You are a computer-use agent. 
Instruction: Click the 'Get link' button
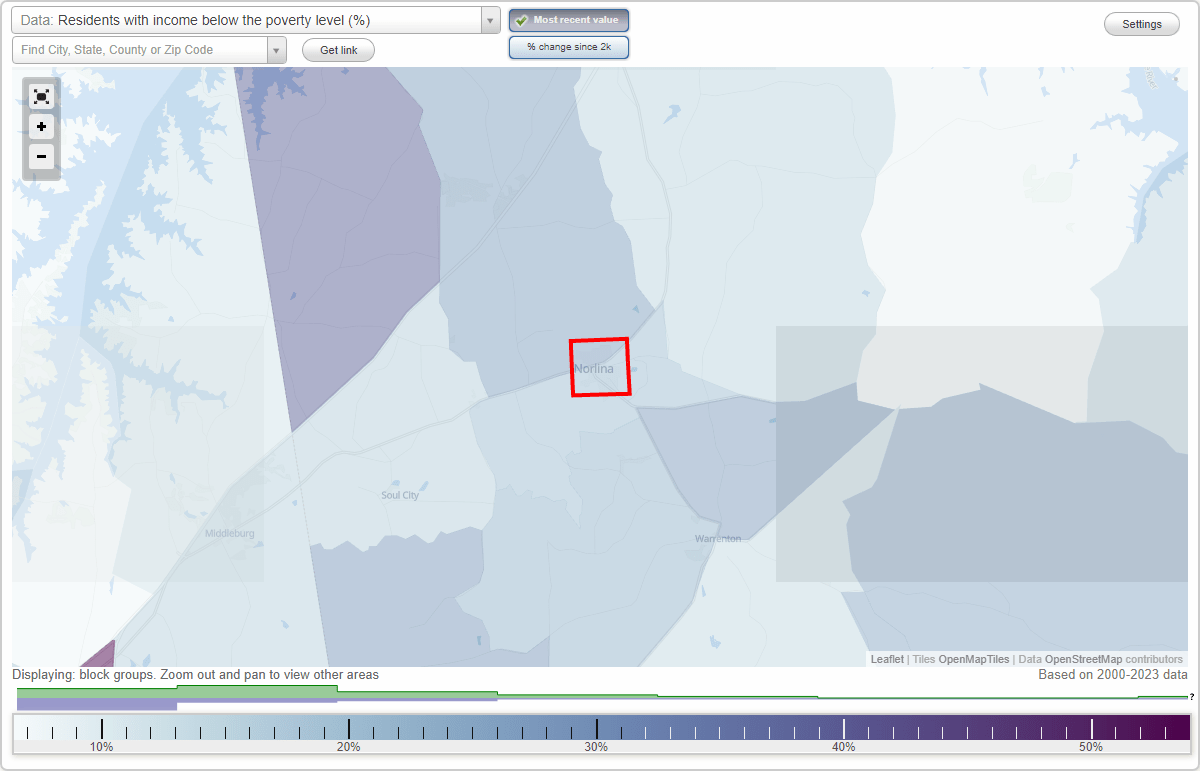tap(337, 49)
